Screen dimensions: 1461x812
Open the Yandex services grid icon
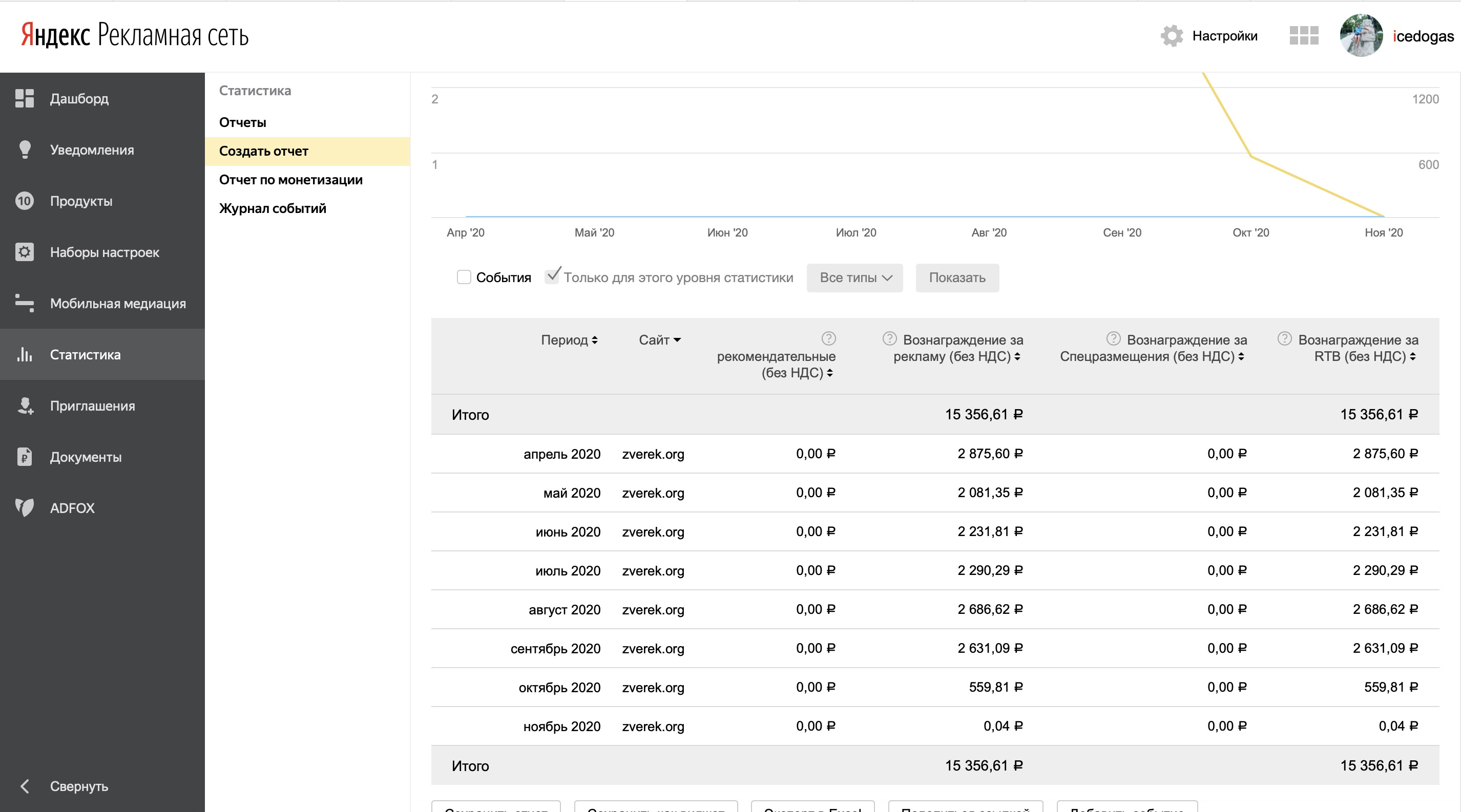(1303, 36)
